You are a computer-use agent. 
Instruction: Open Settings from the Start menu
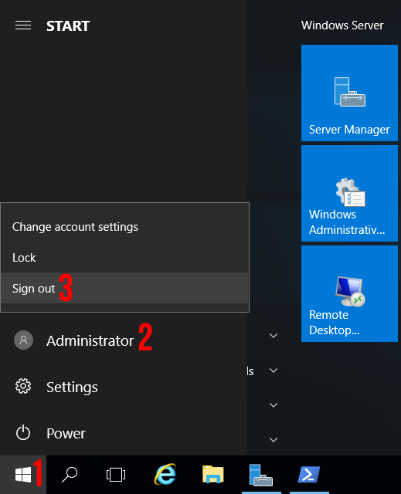[x=123, y=387]
